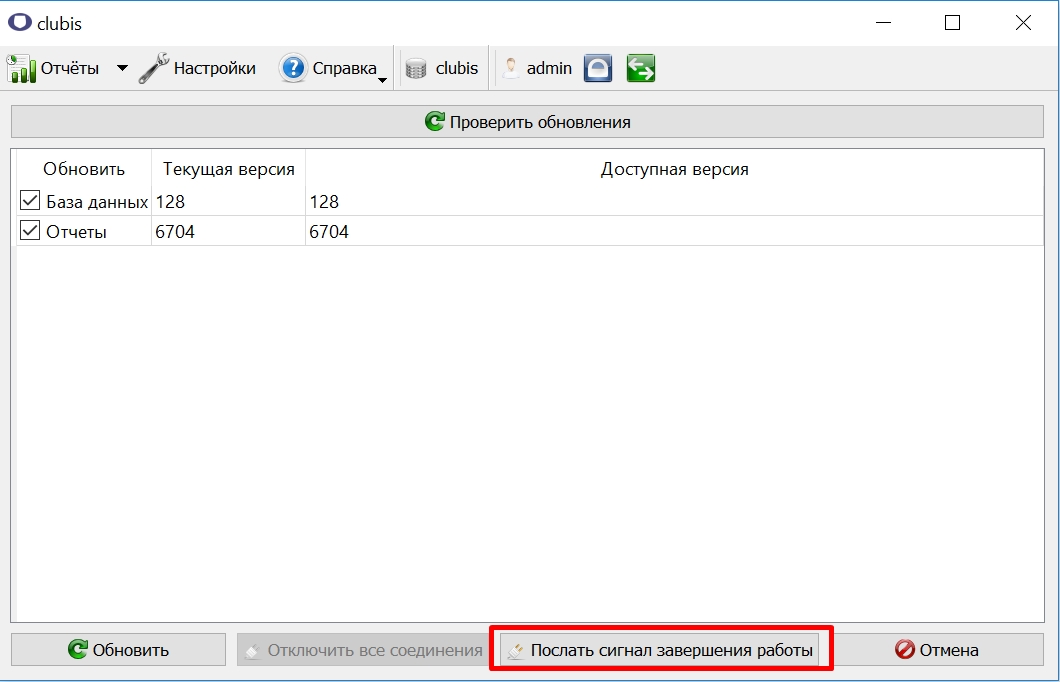Select current version cell 6704

coord(228,232)
